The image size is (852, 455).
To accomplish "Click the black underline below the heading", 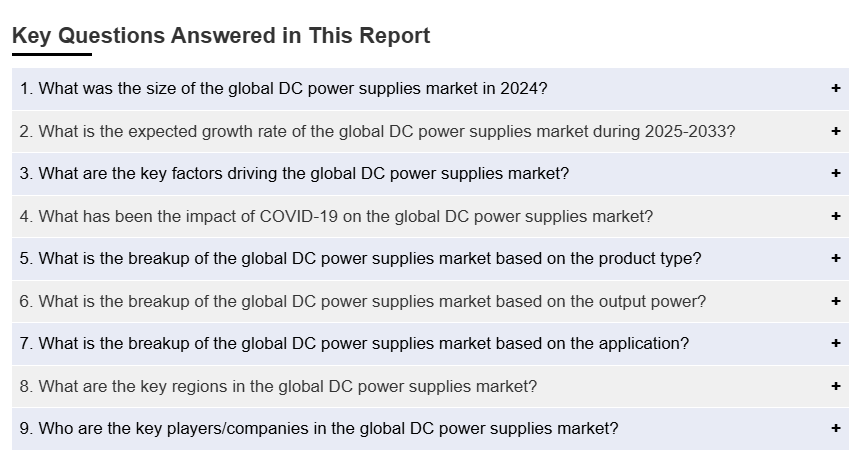I will coord(51,54).
